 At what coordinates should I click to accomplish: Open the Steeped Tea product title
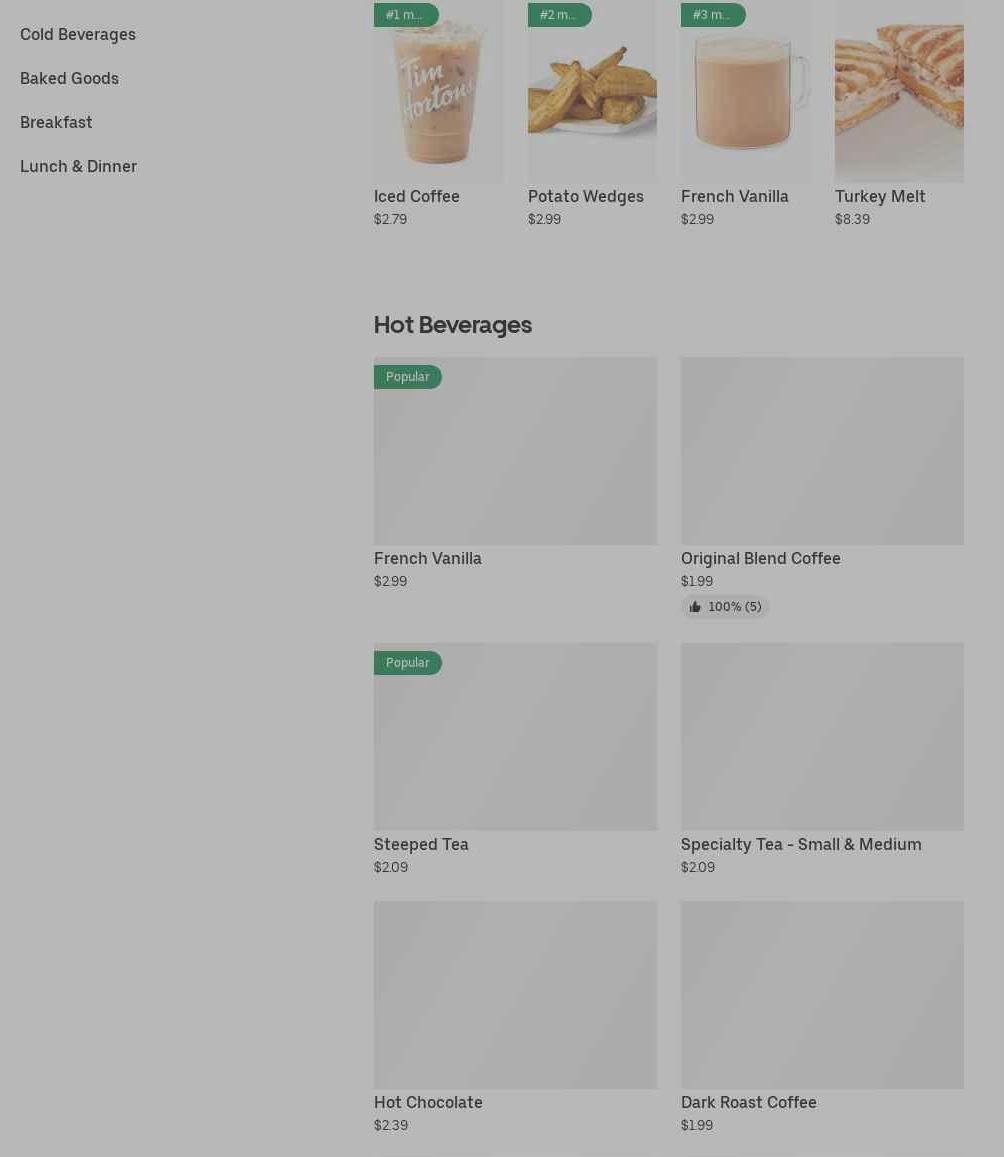[x=421, y=844]
